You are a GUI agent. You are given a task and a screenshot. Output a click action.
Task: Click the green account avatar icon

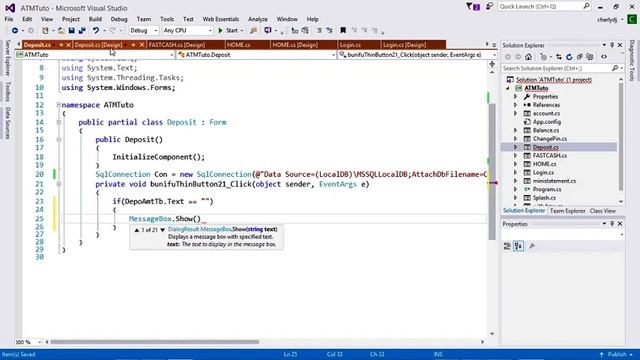(632, 19)
